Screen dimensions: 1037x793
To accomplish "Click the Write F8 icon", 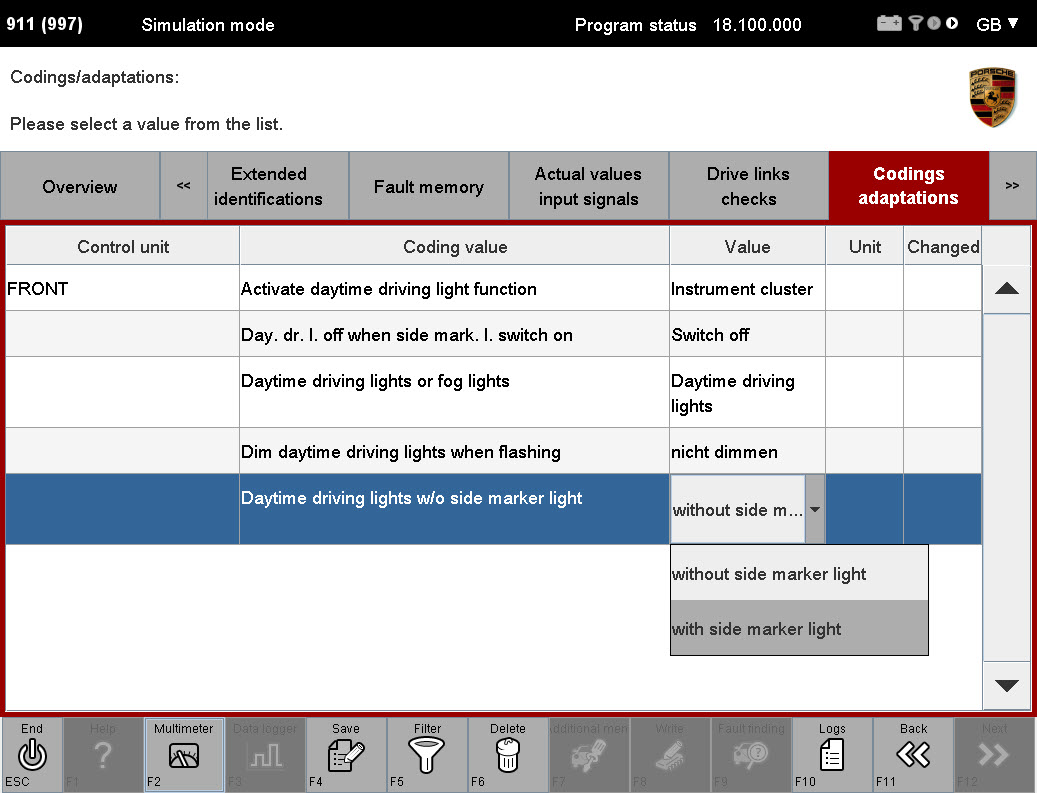I will pyautogui.click(x=670, y=755).
